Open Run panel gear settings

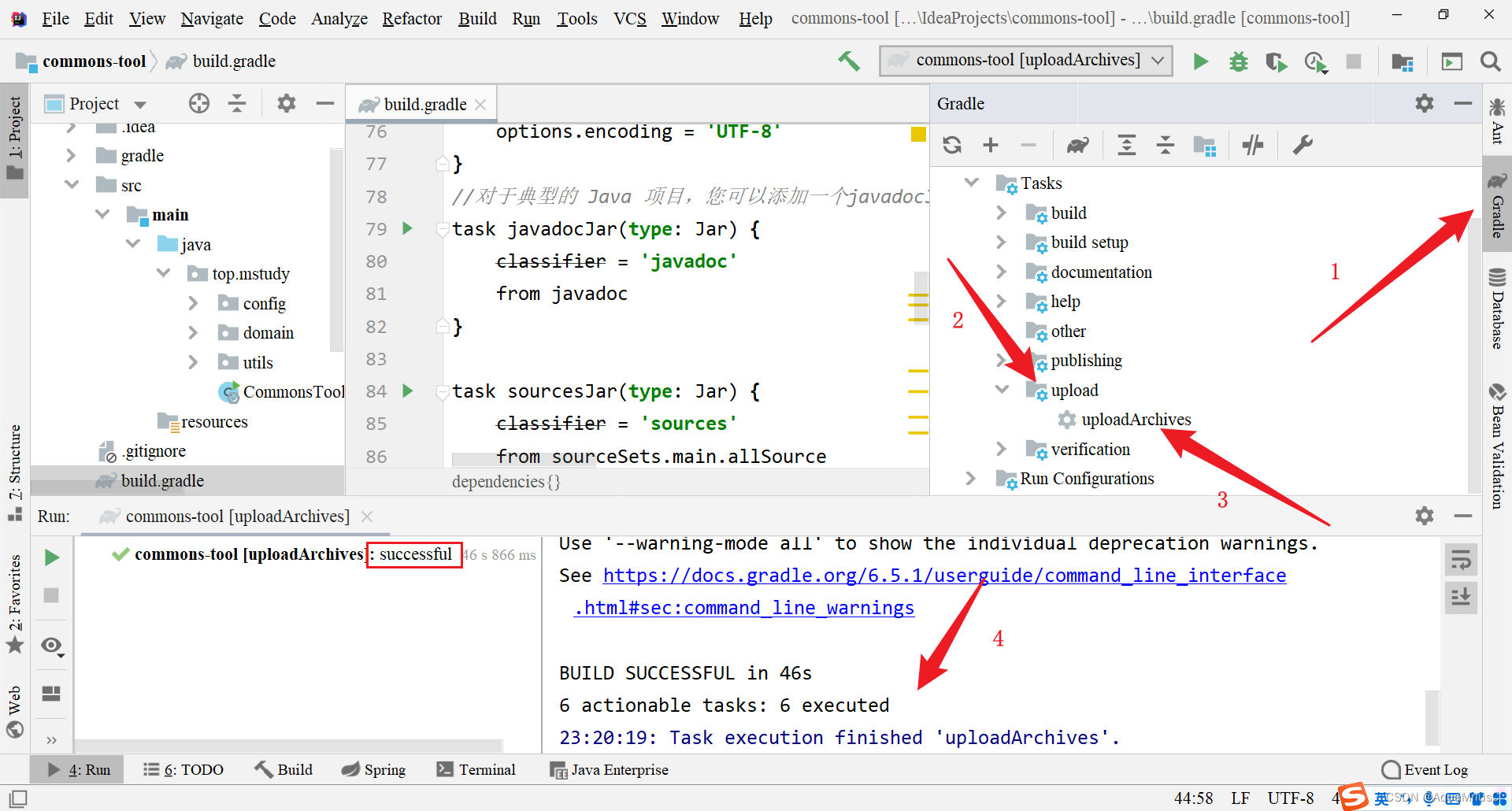pos(1424,516)
